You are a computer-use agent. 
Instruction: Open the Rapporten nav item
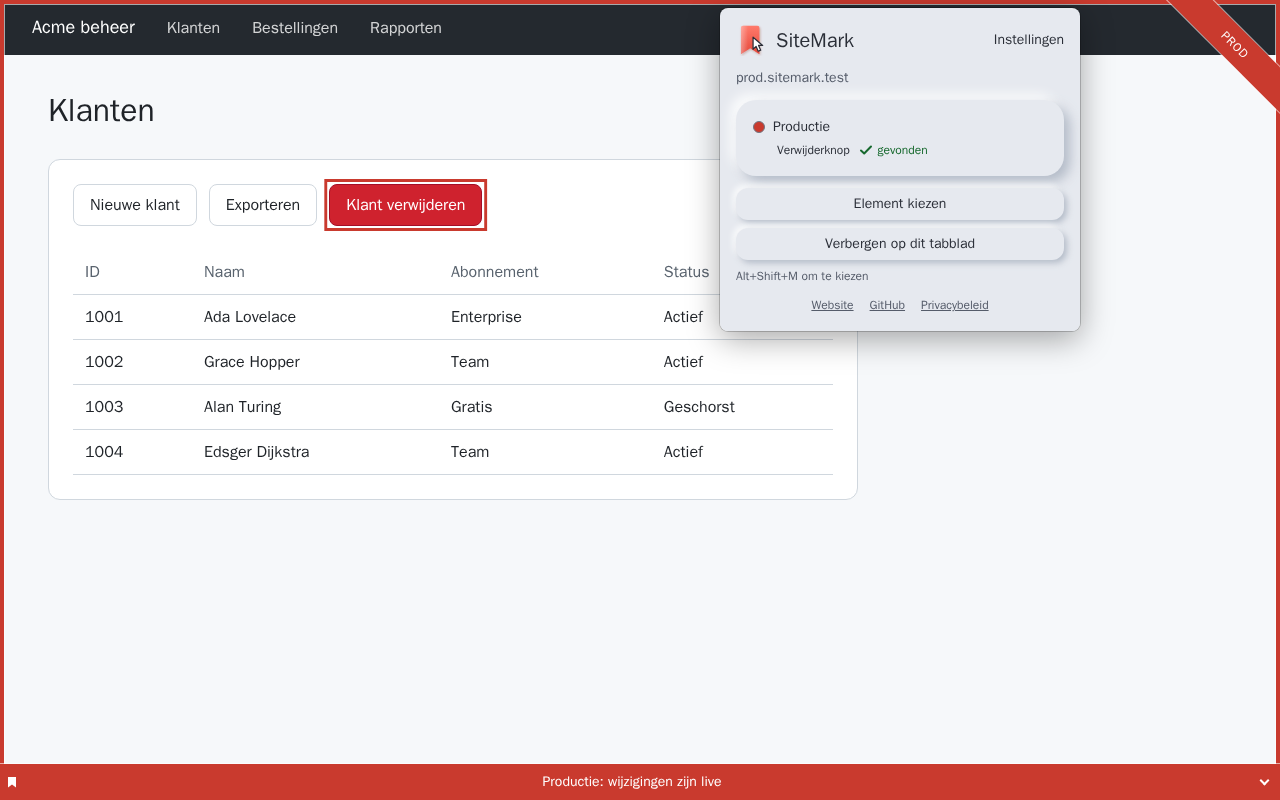406,28
